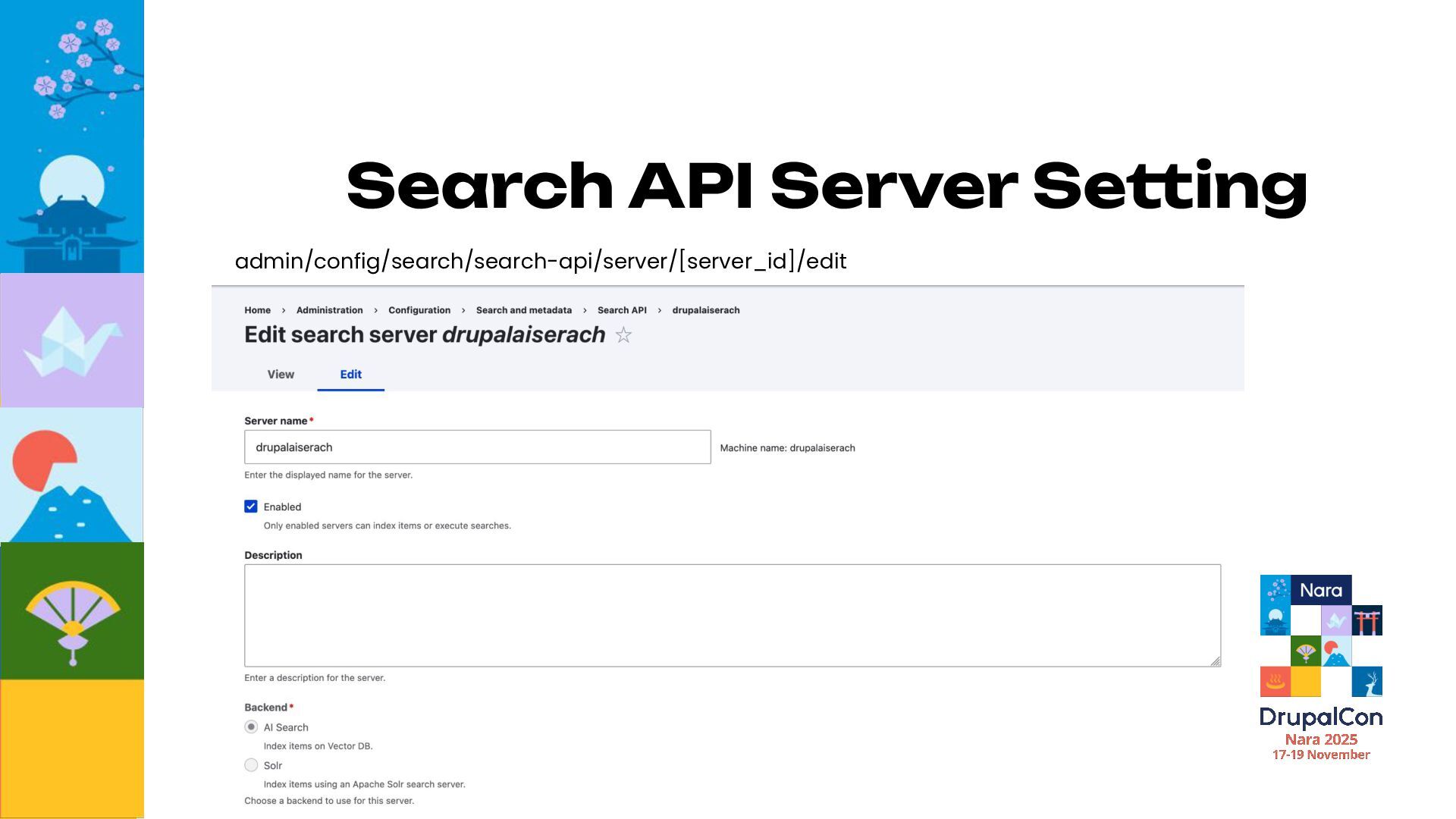Go to Home breadcrumb link
1456x819 pixels.
click(257, 310)
